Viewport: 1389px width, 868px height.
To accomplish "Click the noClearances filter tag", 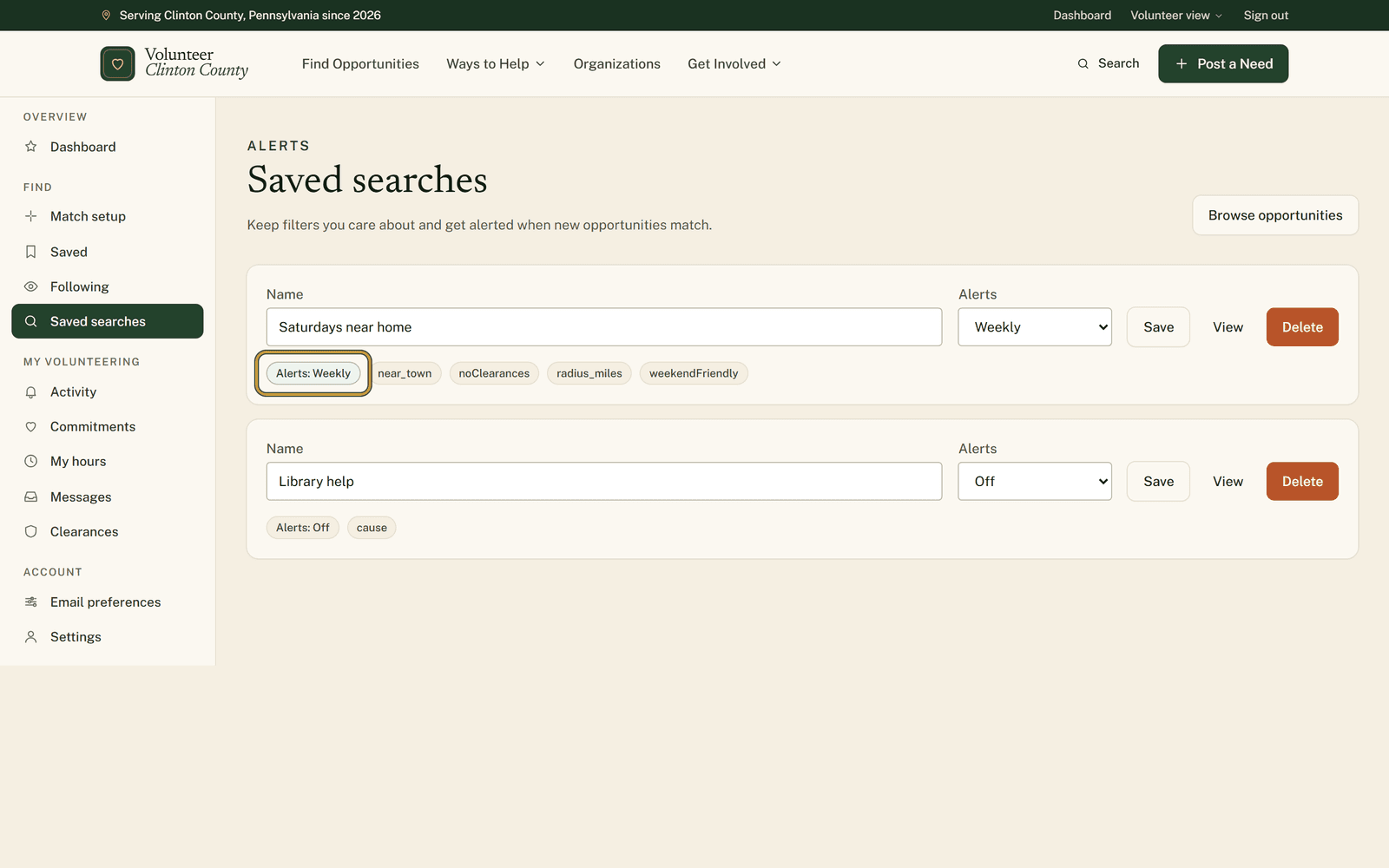I will click(494, 373).
